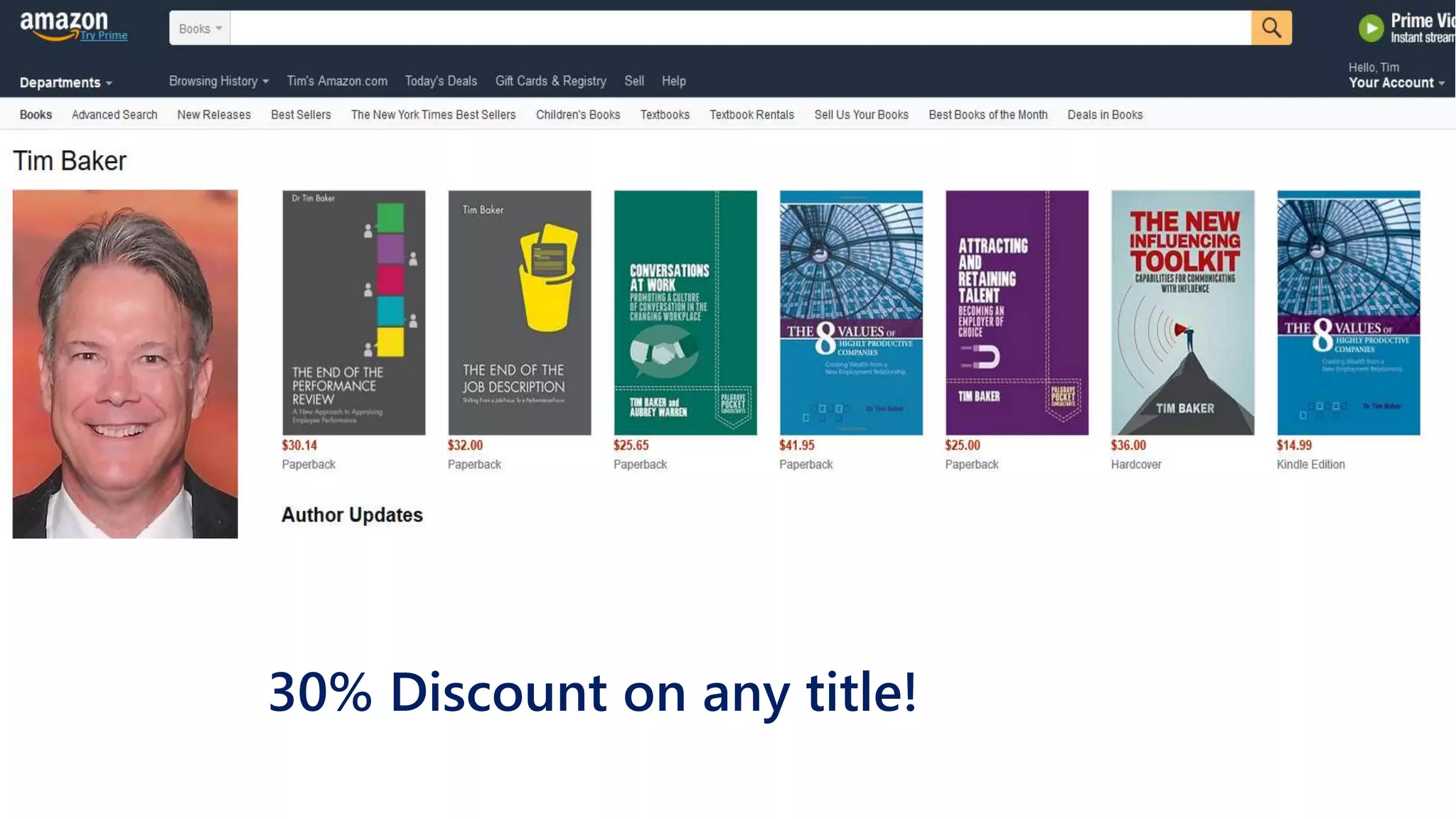This screenshot has width=1456, height=819.
Task: Go to Today's Deals
Action: [x=441, y=81]
